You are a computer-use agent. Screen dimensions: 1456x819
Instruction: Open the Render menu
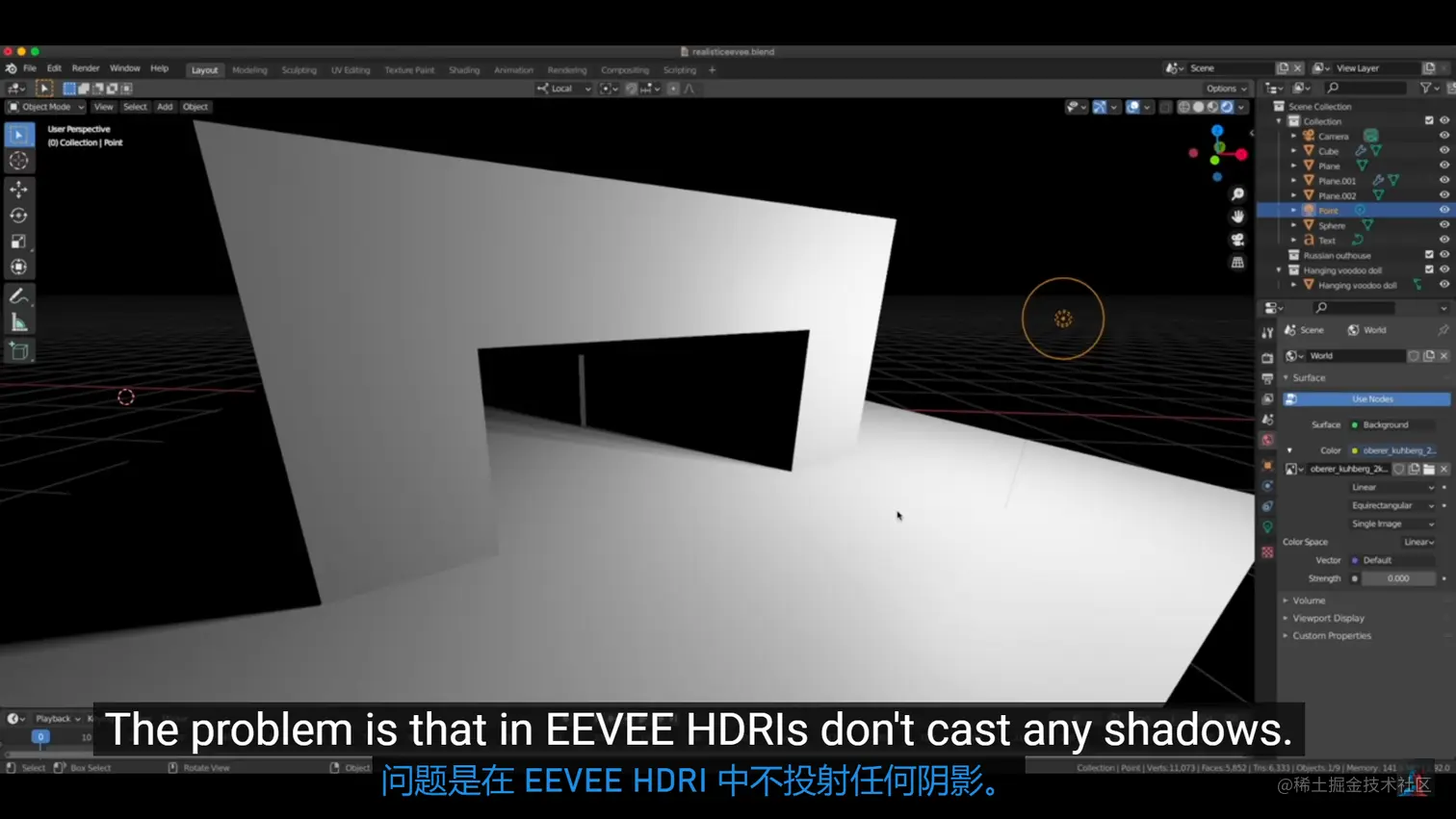tap(86, 68)
